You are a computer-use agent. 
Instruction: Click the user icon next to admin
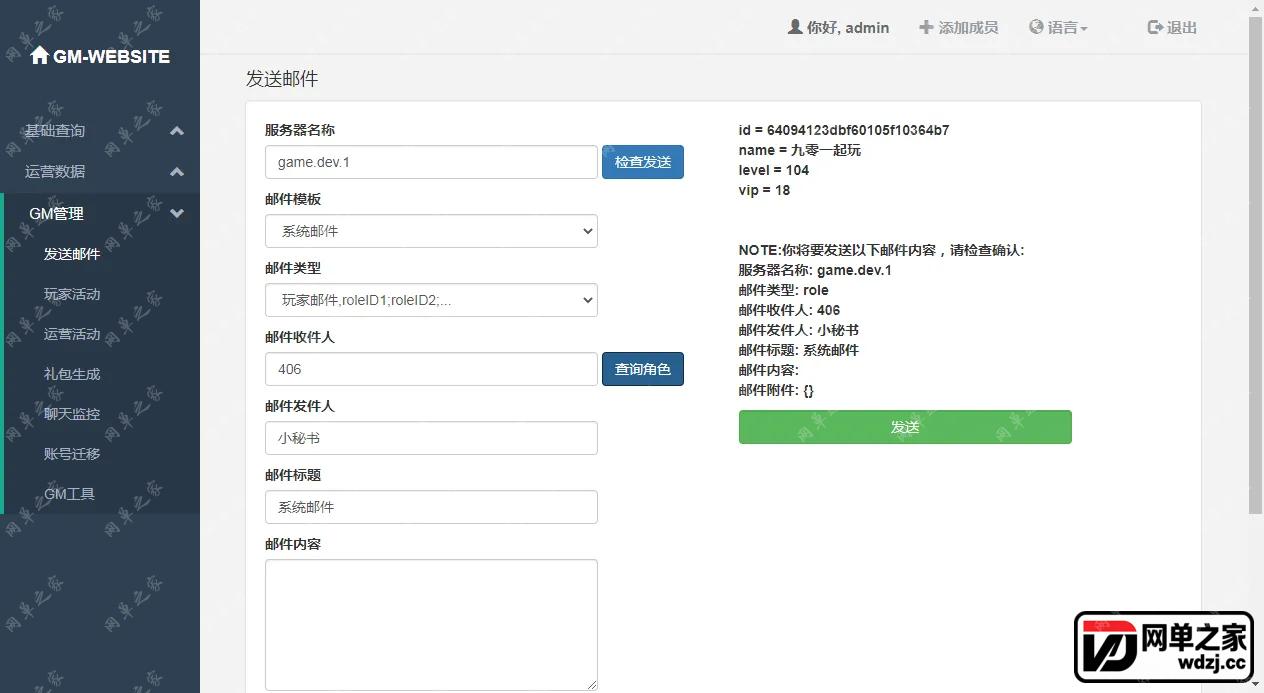tap(795, 27)
